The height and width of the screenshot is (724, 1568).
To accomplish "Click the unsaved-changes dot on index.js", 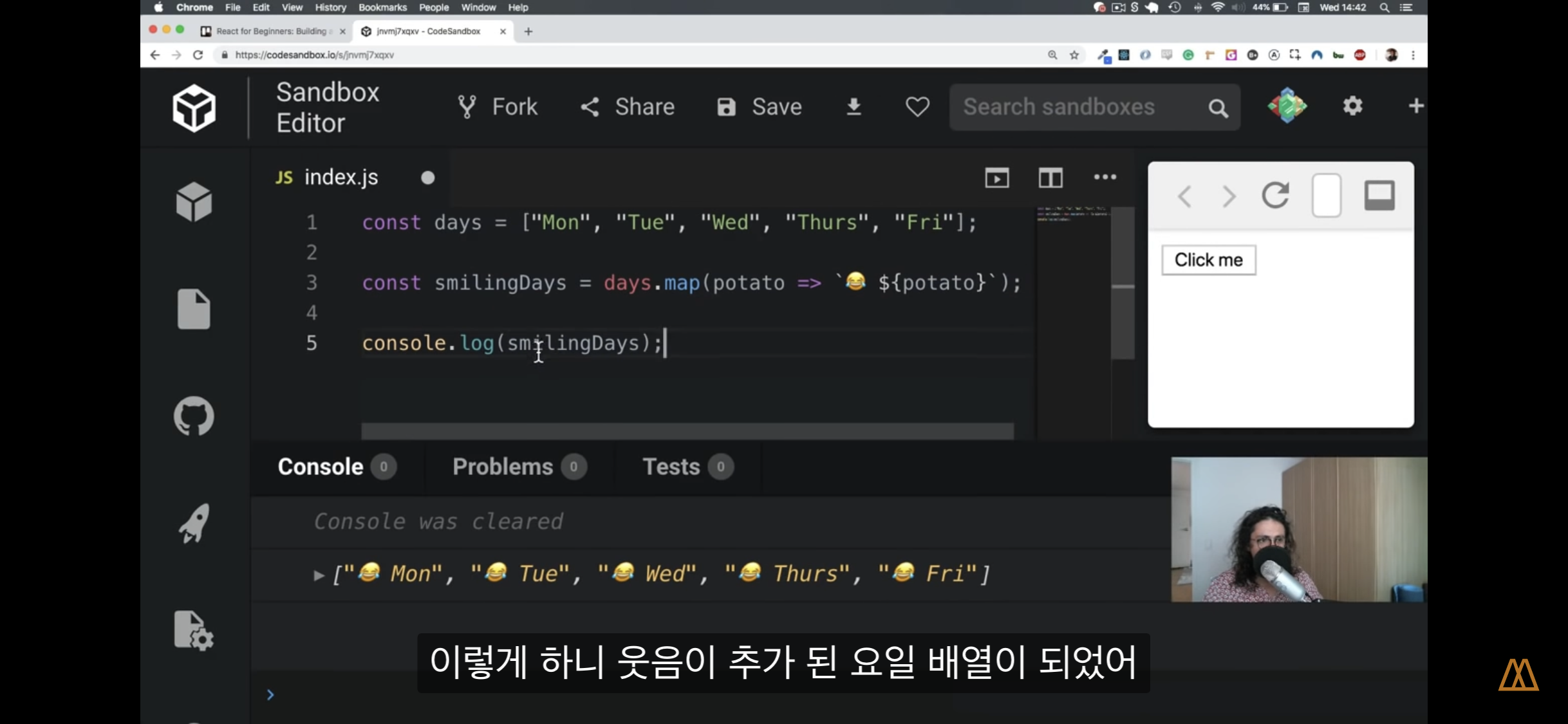I will pyautogui.click(x=427, y=178).
